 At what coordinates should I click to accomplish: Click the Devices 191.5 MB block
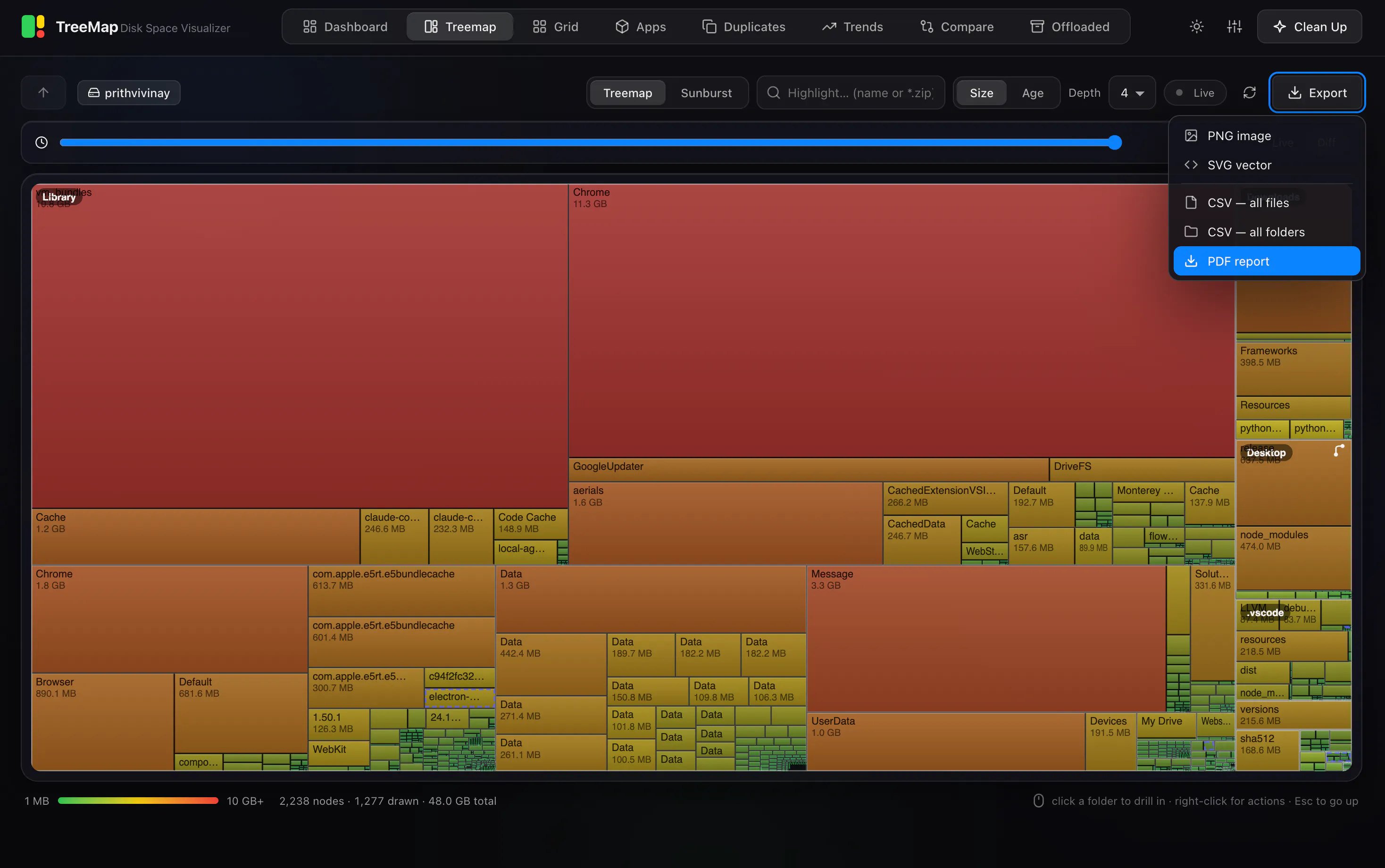(x=1110, y=741)
